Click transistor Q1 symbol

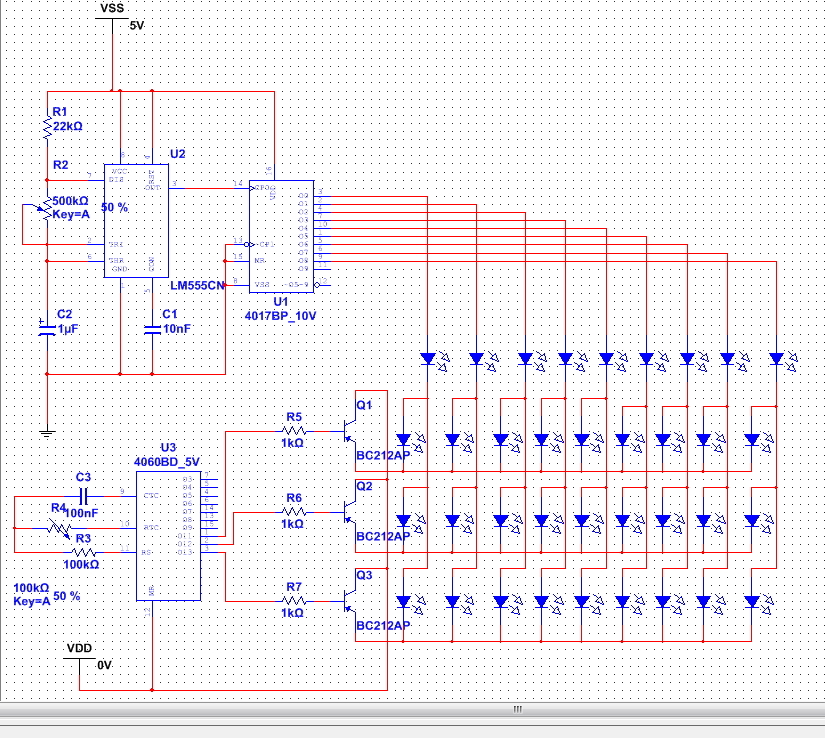[349, 431]
